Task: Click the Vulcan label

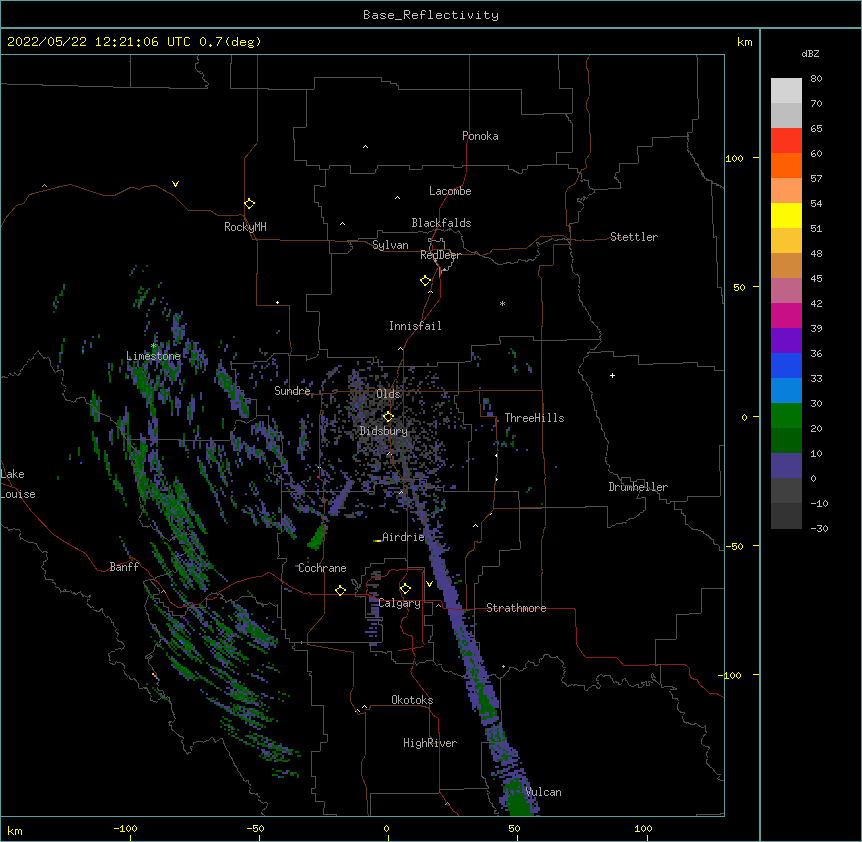Action: [543, 792]
